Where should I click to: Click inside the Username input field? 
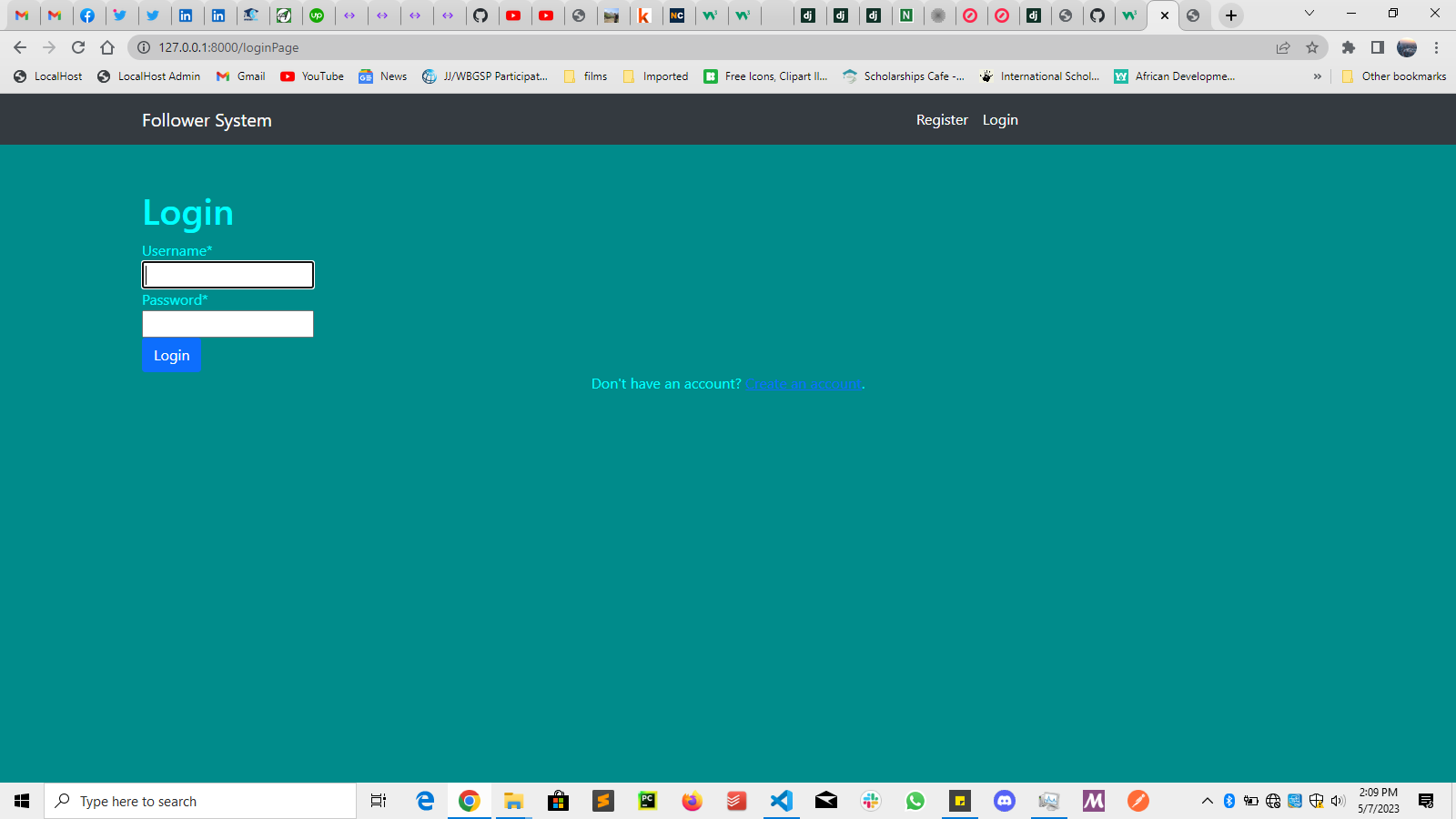[227, 274]
